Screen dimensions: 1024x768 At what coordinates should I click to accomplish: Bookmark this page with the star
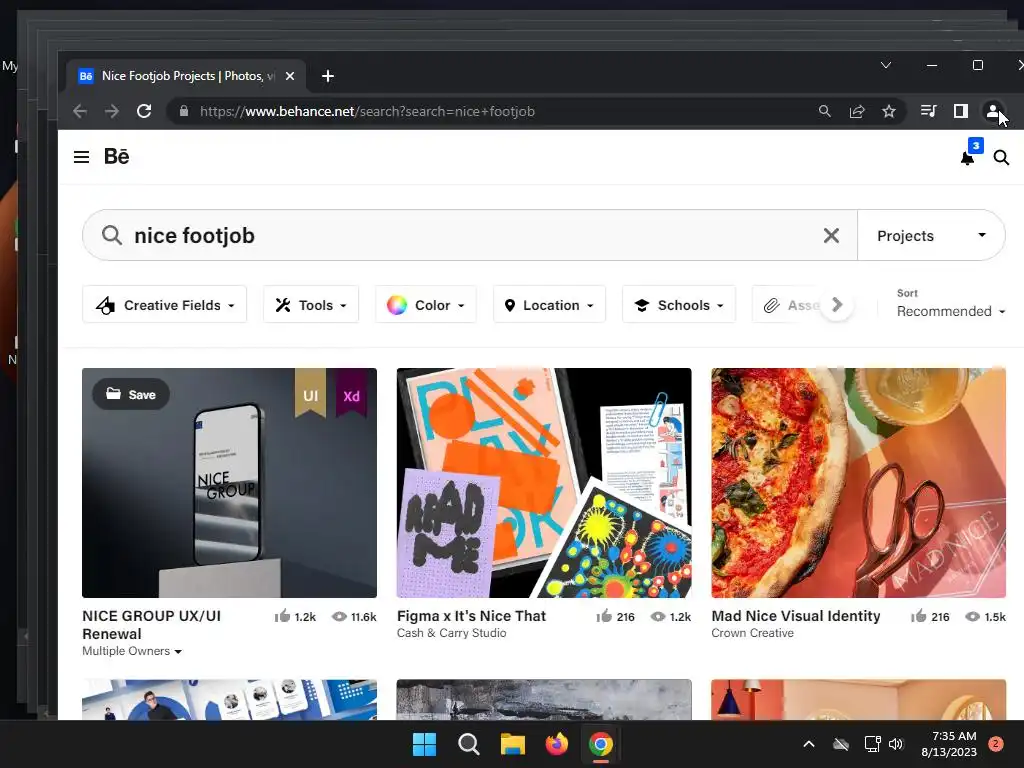(889, 111)
